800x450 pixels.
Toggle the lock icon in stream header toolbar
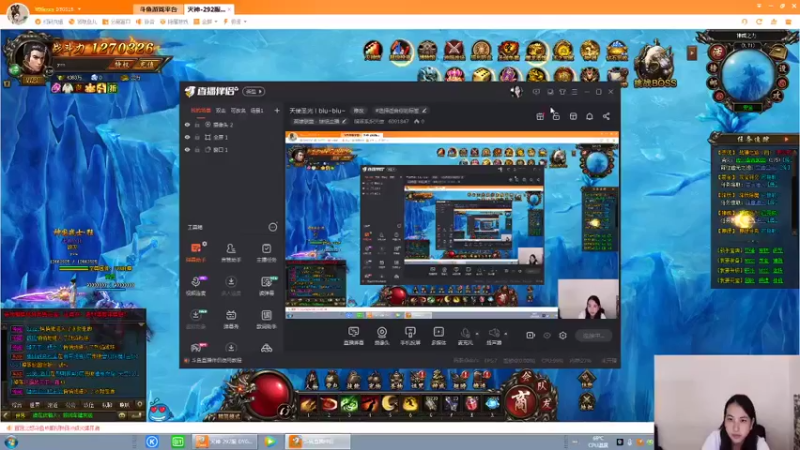(x=556, y=116)
